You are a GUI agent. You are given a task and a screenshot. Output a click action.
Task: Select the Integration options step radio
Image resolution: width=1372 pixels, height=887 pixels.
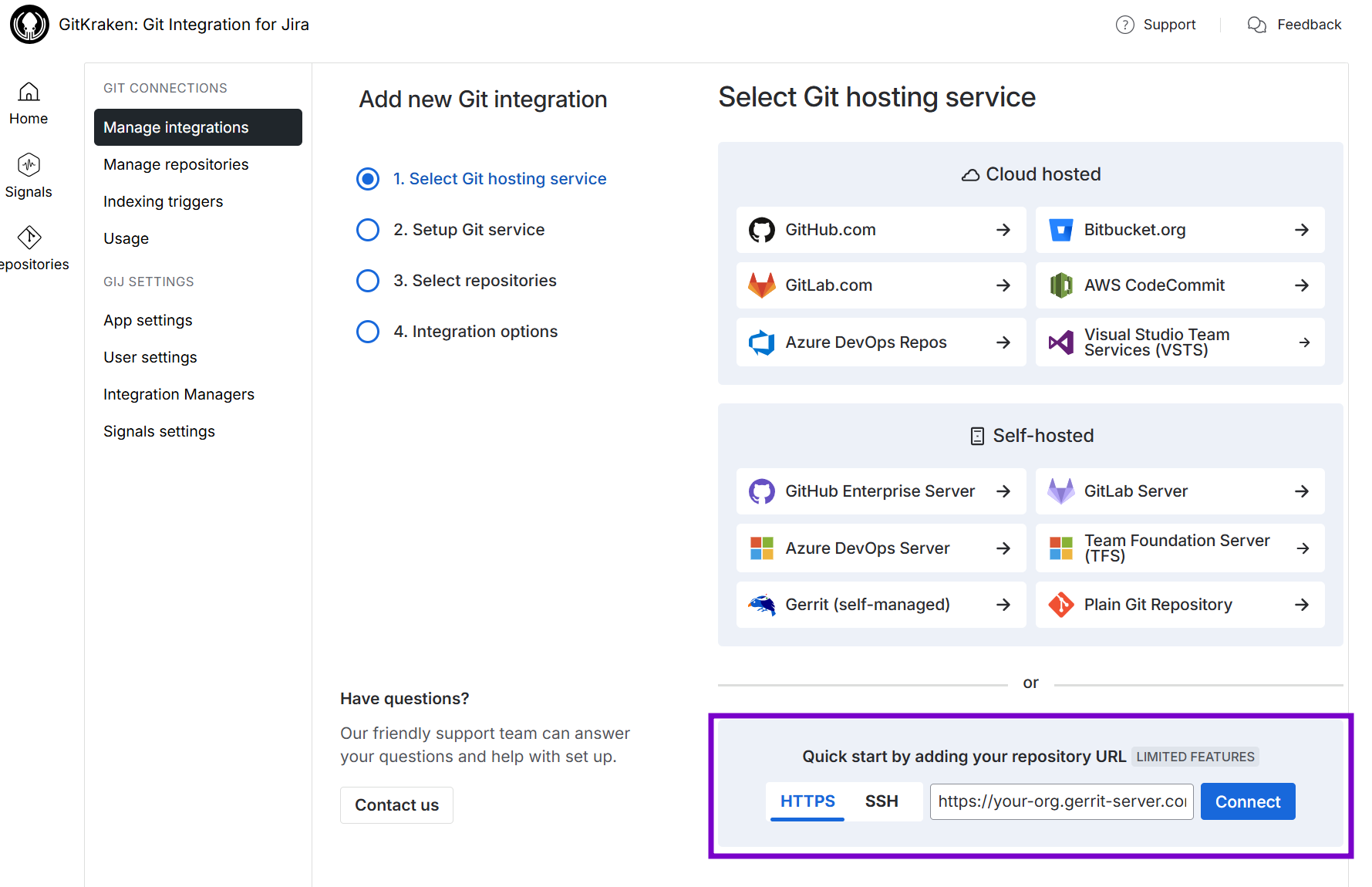(368, 332)
